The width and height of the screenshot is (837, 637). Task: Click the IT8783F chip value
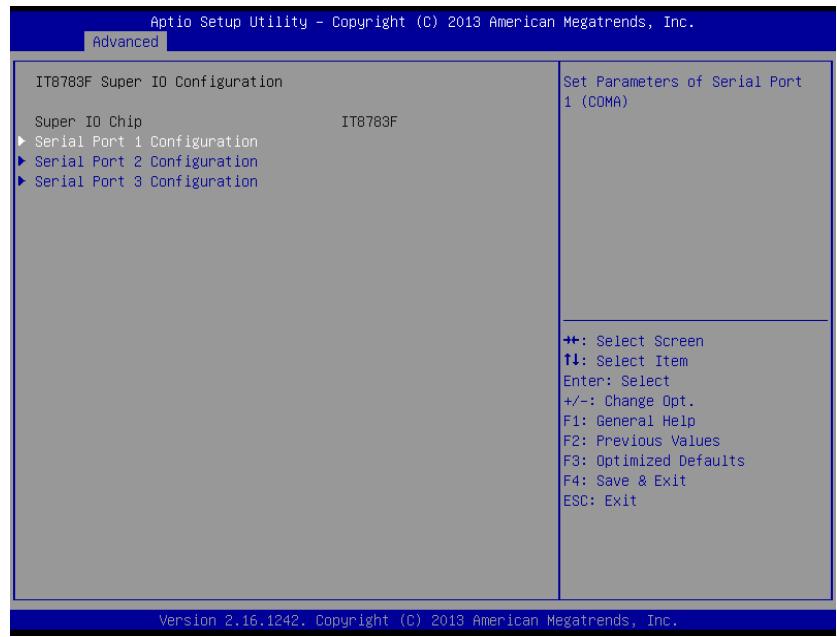click(369, 122)
